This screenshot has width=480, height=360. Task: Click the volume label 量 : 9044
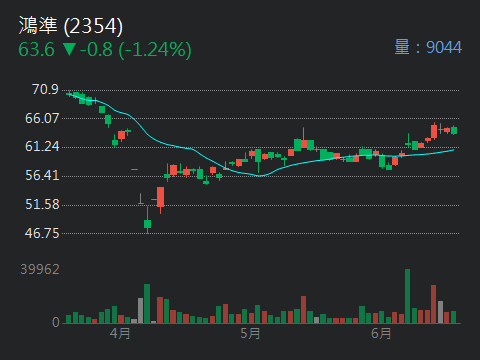click(x=428, y=47)
